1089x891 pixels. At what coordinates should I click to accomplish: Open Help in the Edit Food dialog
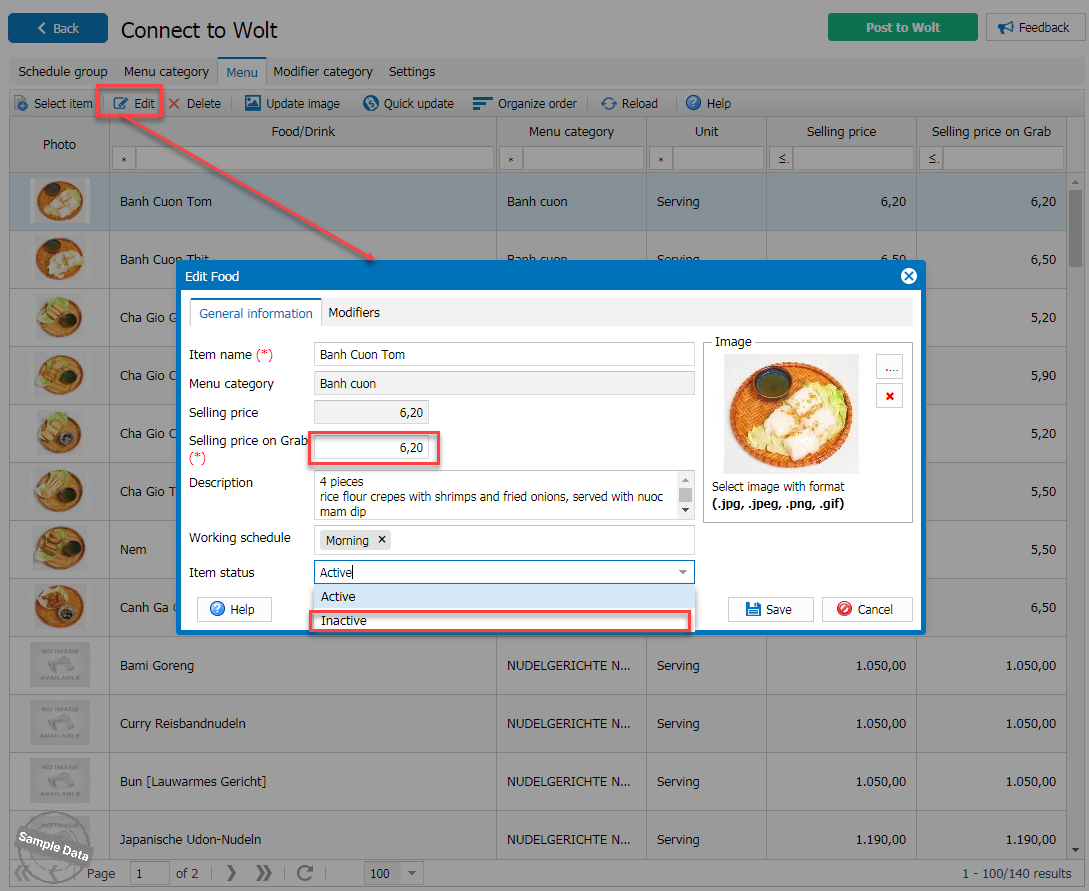click(x=233, y=609)
